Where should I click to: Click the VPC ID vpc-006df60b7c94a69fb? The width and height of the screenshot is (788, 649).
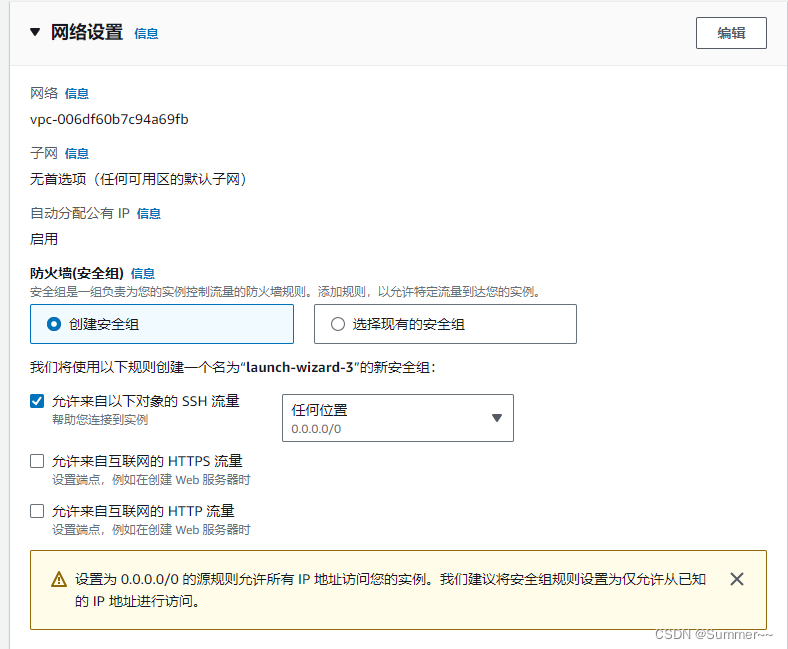pos(109,120)
